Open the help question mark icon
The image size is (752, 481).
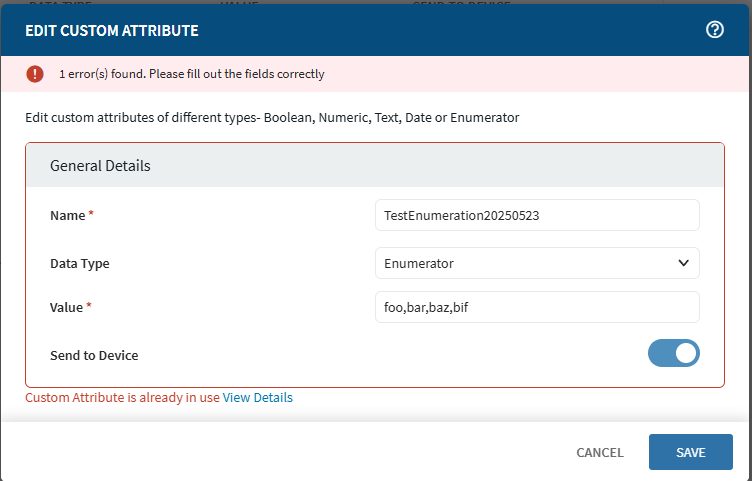[715, 30]
